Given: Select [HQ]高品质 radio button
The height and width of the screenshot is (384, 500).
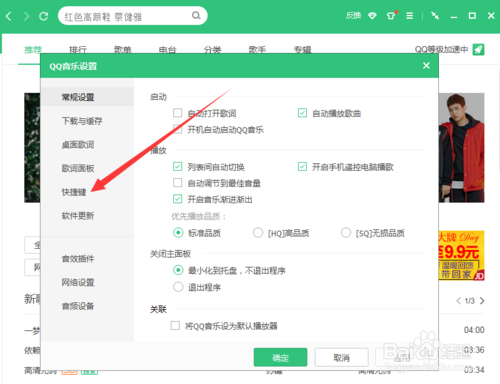Looking at the screenshot, I should tap(258, 232).
